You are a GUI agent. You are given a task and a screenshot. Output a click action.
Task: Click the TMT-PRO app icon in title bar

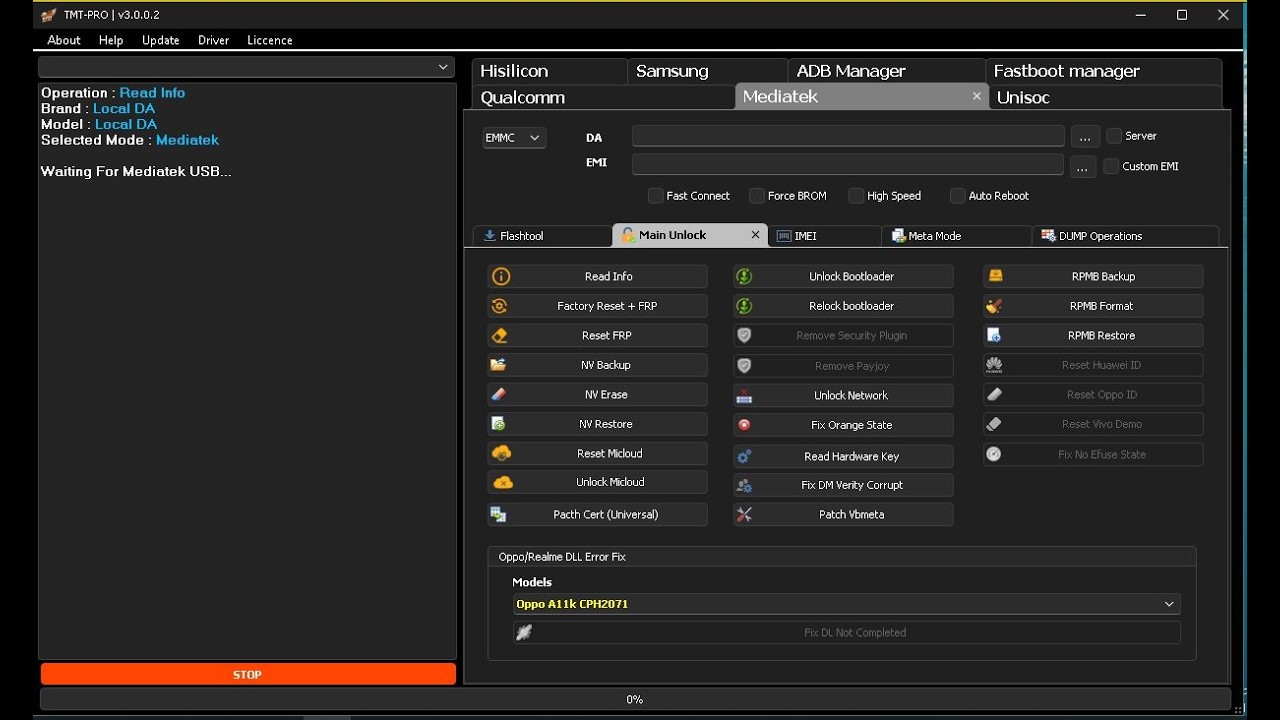[49, 15]
